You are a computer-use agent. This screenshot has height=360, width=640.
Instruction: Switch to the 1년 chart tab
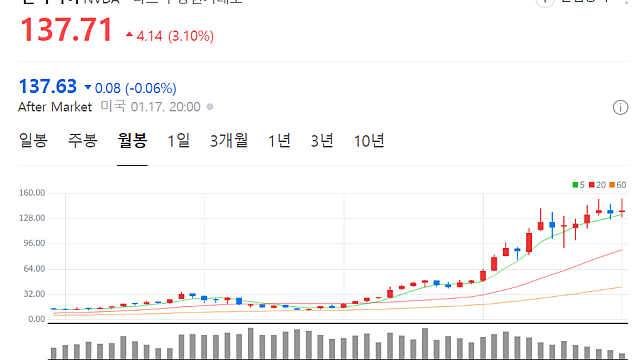pyautogui.click(x=279, y=141)
